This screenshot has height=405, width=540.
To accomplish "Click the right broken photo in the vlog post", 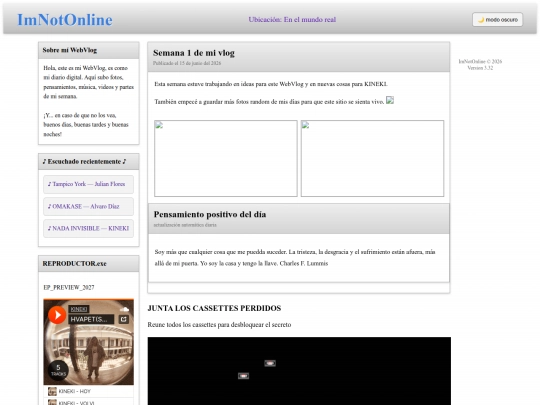I will point(372,158).
